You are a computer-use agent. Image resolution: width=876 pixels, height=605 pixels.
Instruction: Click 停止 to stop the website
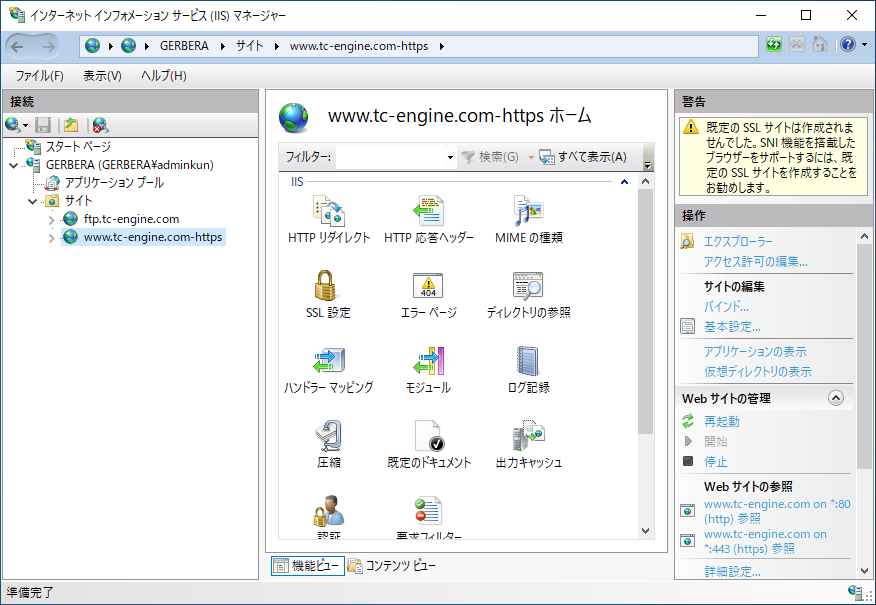pyautogui.click(x=715, y=461)
